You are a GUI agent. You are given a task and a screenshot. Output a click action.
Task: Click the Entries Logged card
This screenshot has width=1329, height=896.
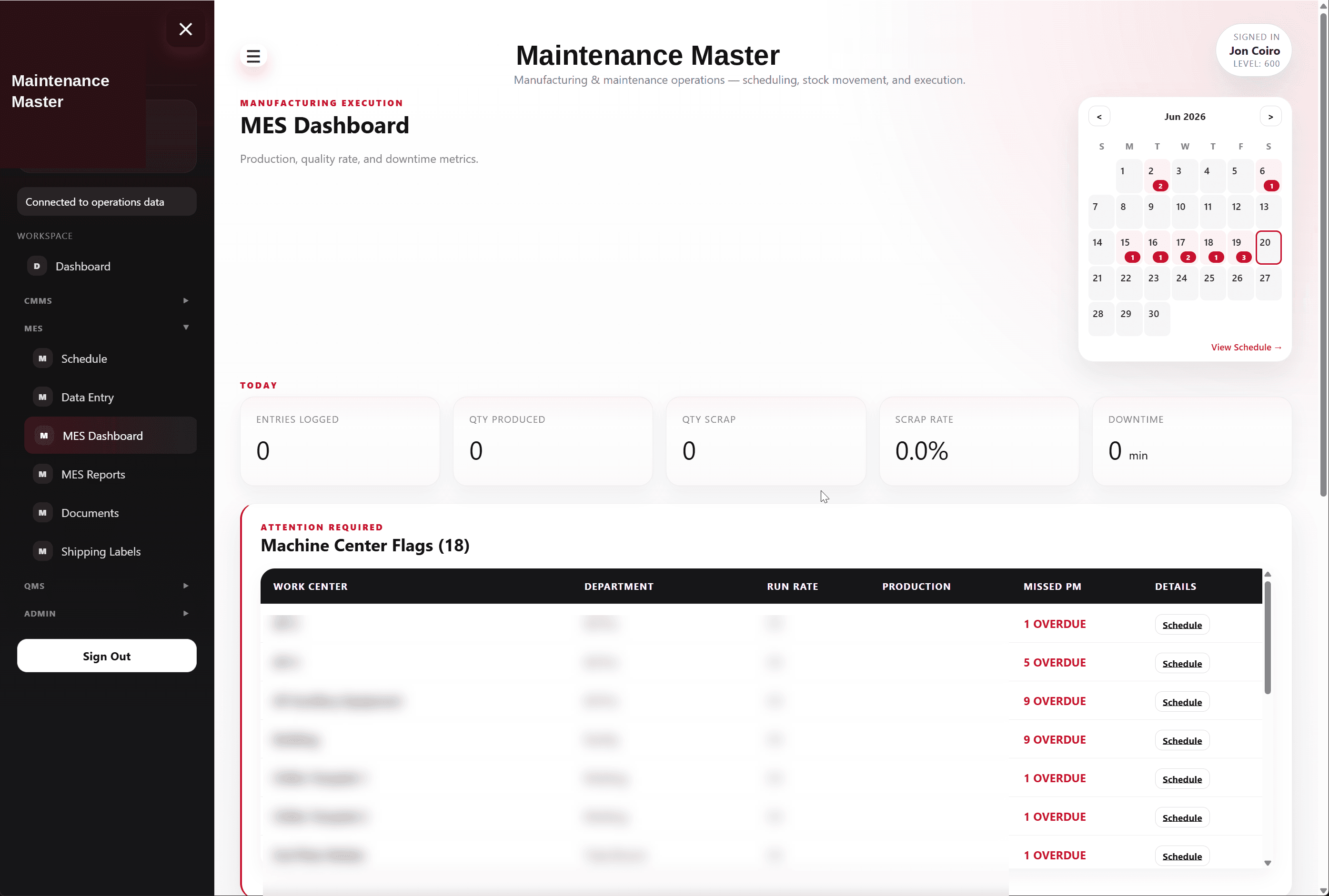point(340,441)
